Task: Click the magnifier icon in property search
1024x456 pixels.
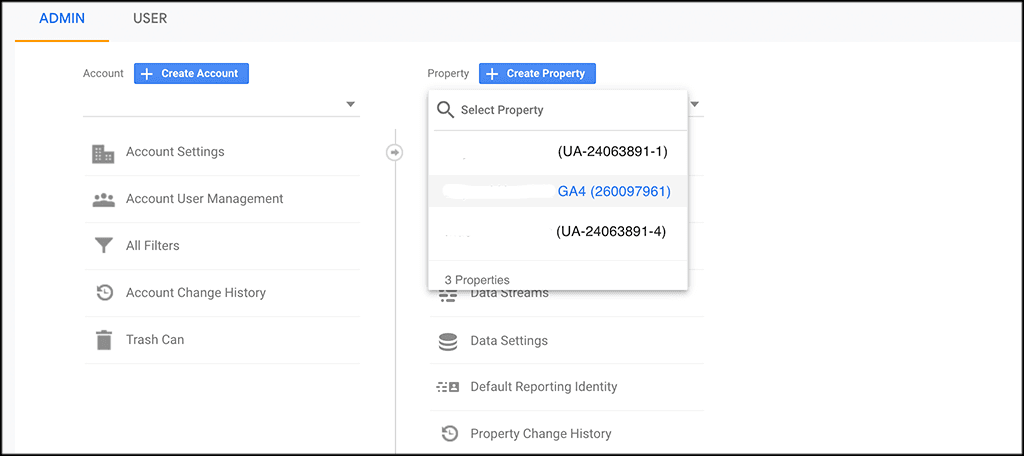Action: 446,110
